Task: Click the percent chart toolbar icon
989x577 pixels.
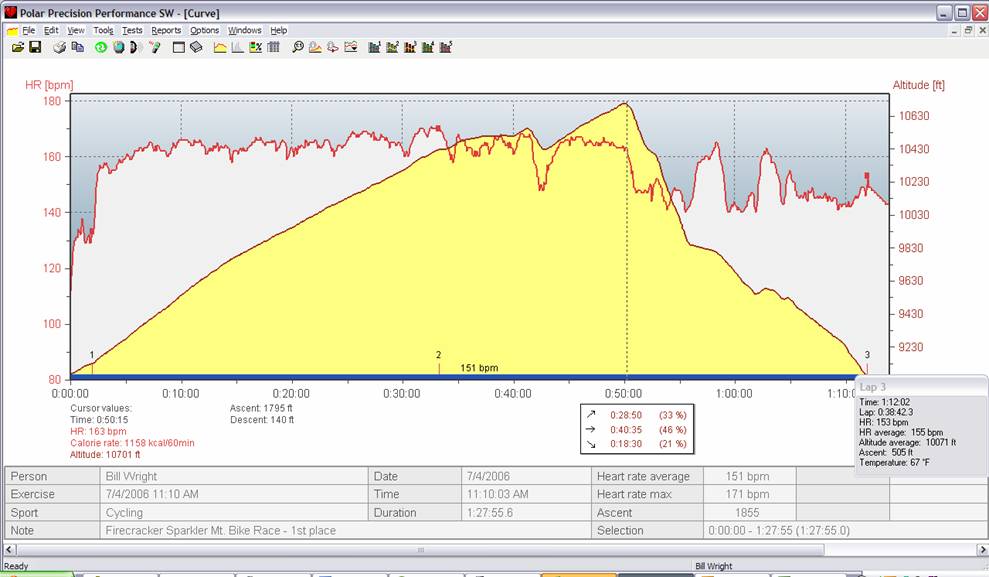Action: click(x=255, y=47)
